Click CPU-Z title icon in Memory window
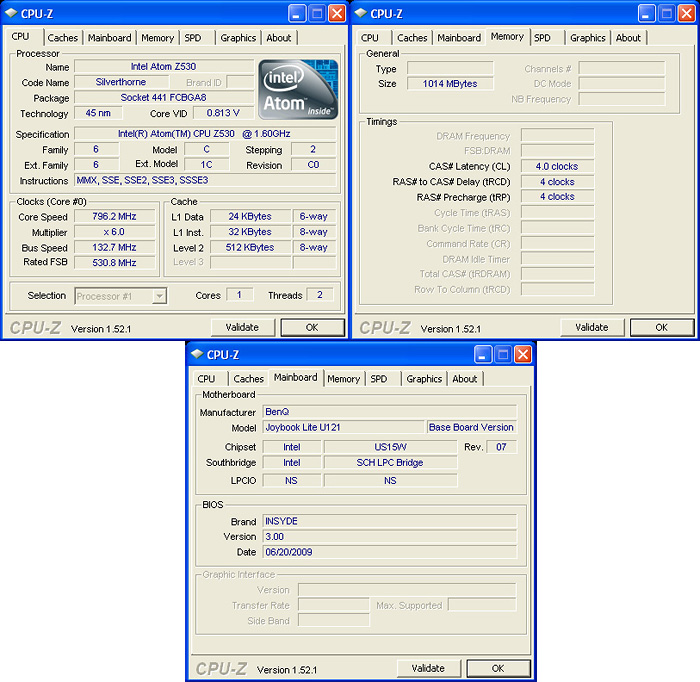Image resolution: width=700 pixels, height=682 pixels. [361, 13]
